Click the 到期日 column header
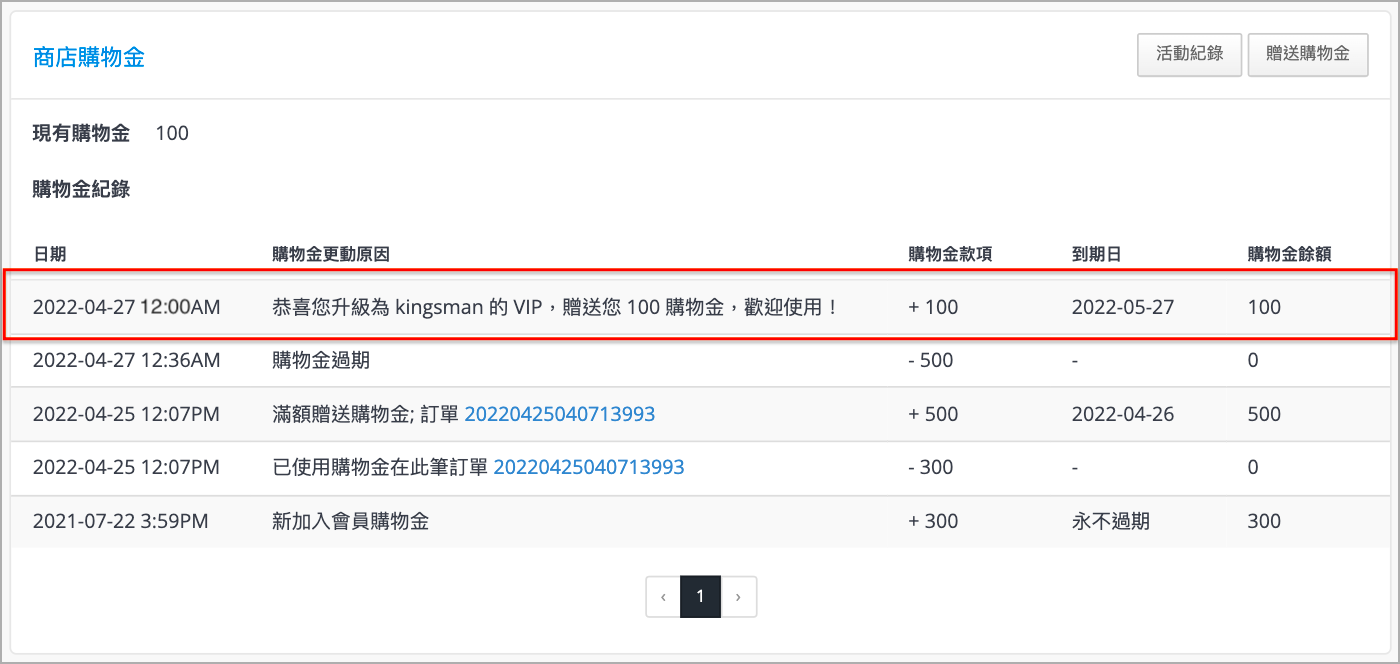 1096,254
